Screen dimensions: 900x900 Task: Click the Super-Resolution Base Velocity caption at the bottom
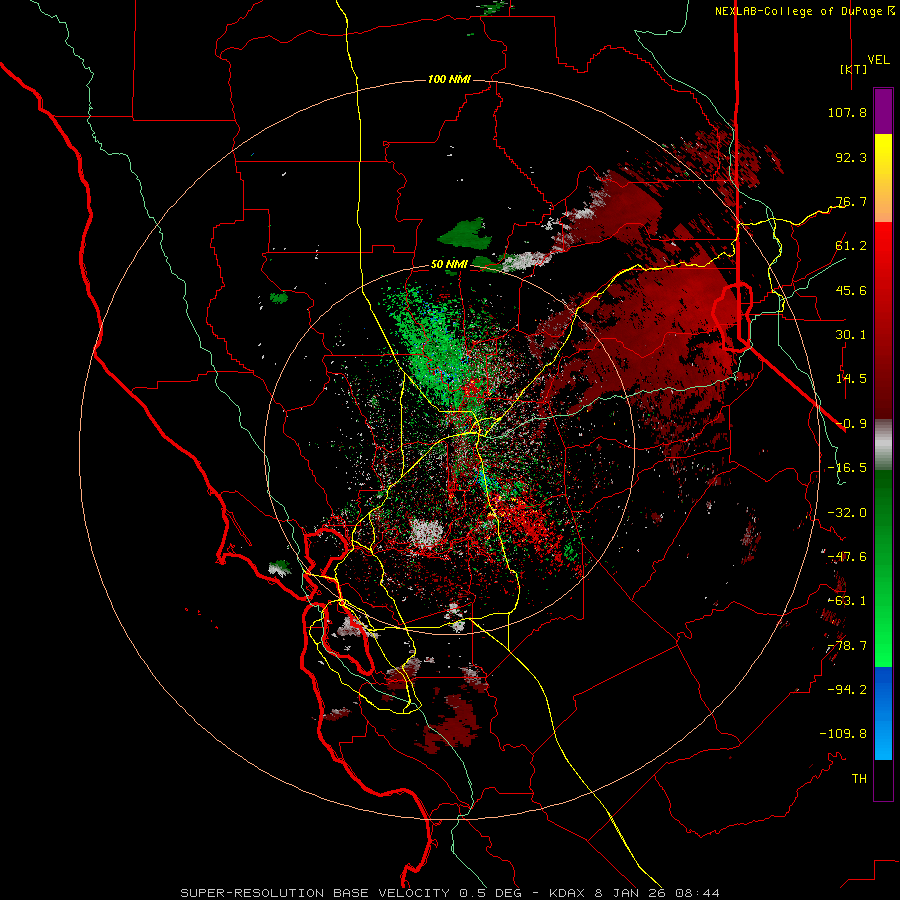pyautogui.click(x=449, y=893)
